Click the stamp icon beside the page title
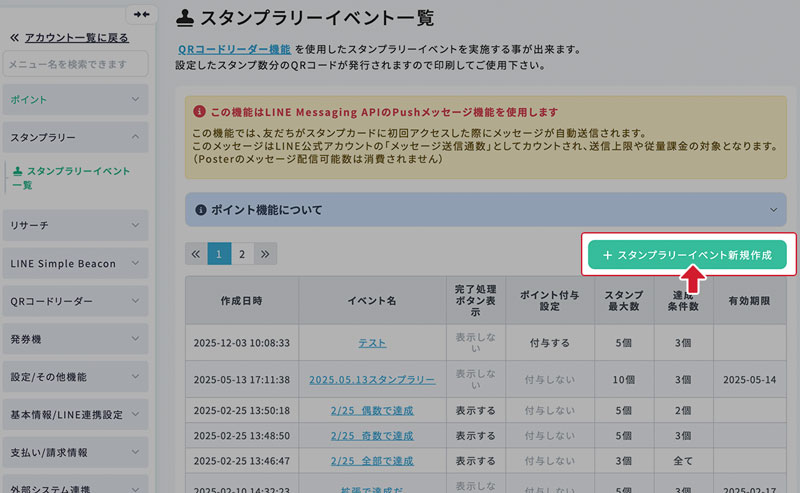This screenshot has height=493, width=800. pyautogui.click(x=184, y=16)
